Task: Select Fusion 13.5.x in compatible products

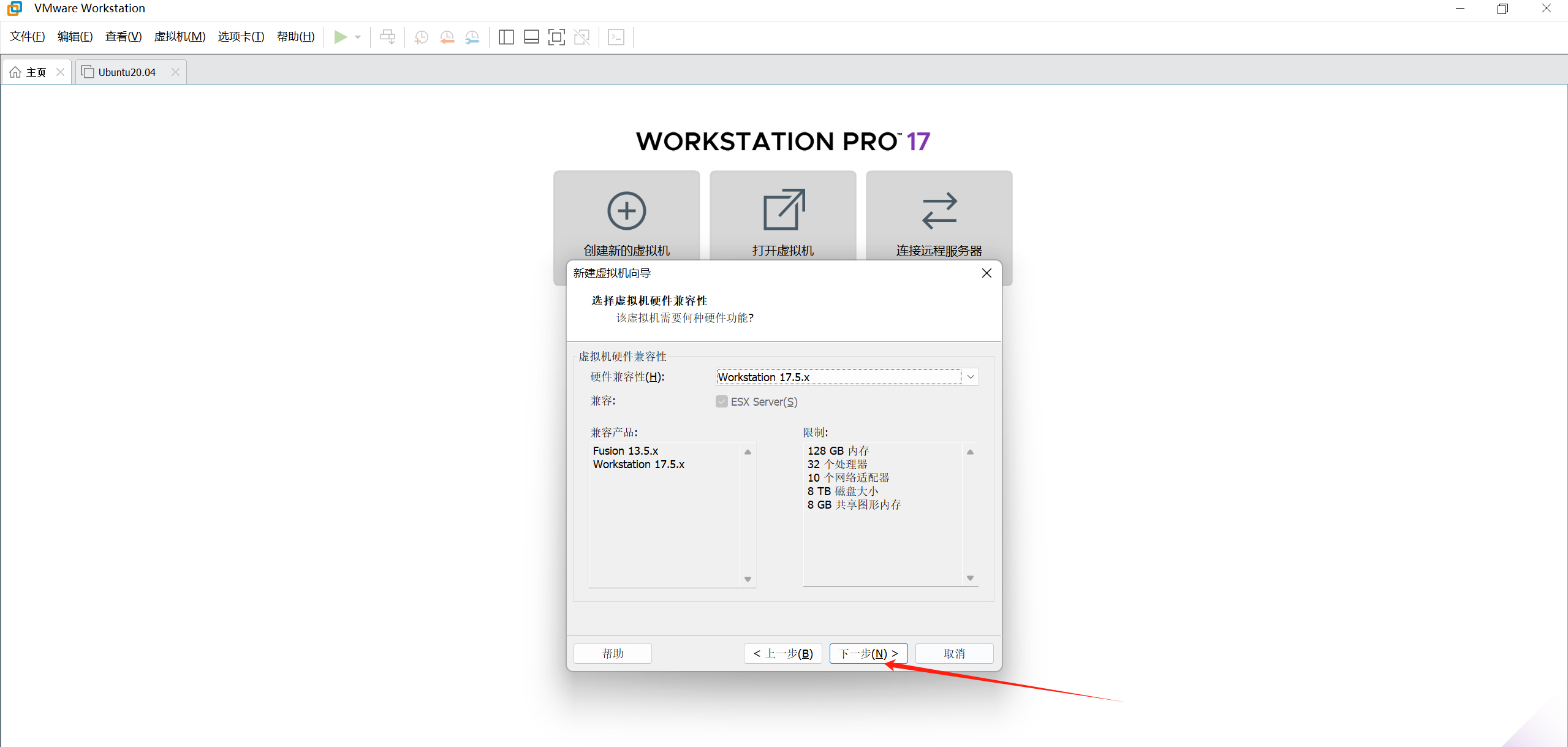Action: [x=625, y=451]
